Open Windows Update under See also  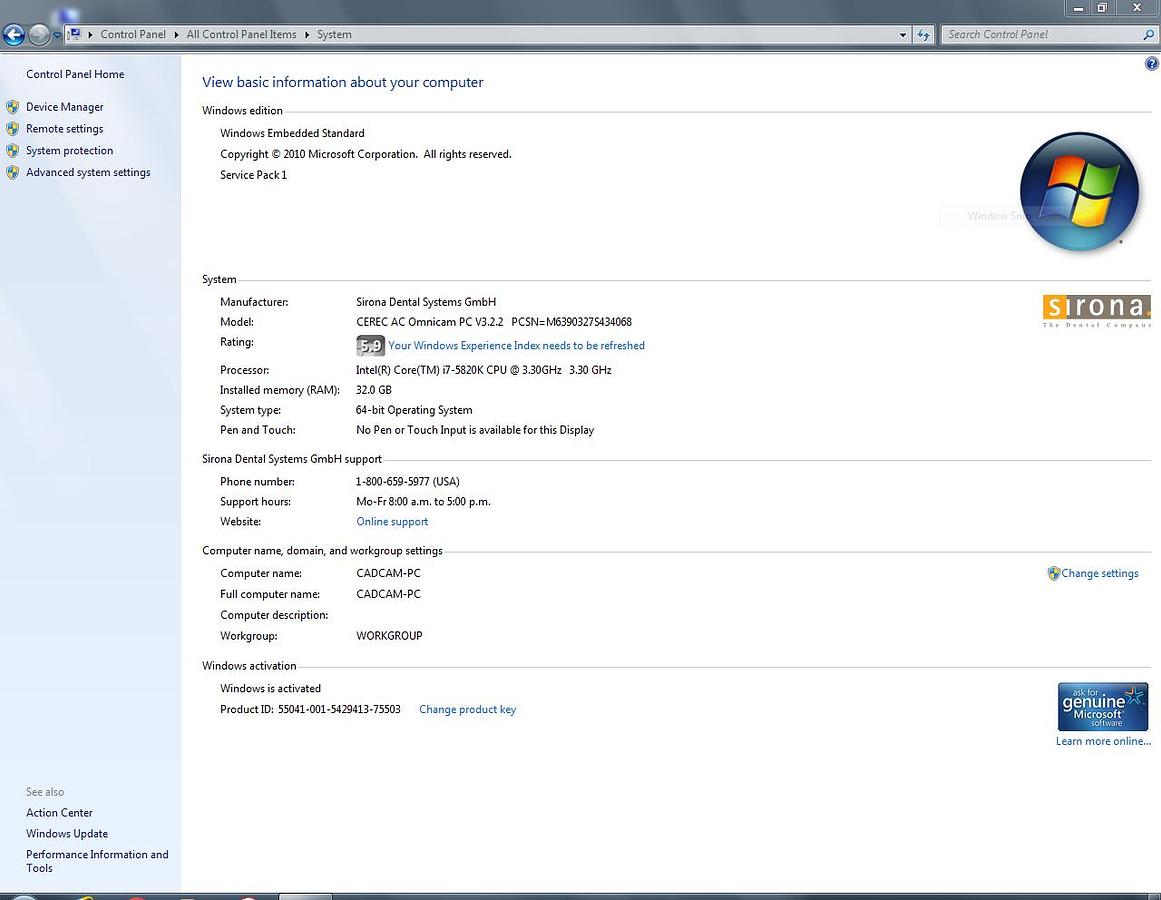click(67, 834)
